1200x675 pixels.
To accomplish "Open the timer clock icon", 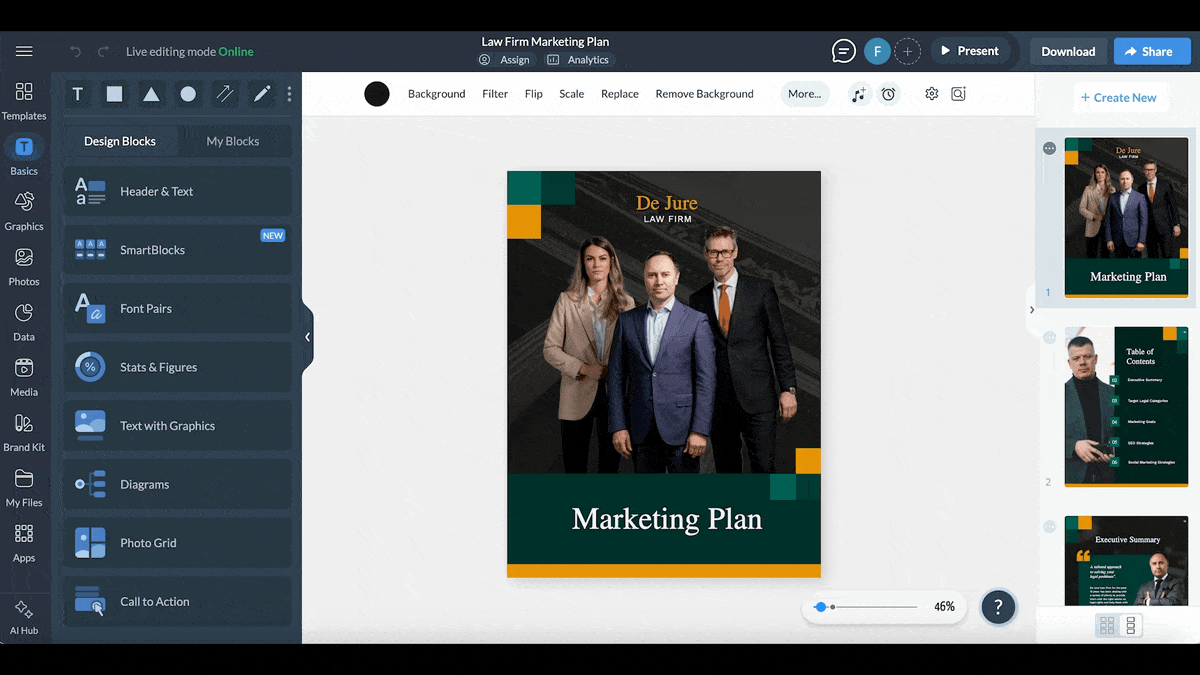I will coord(889,94).
